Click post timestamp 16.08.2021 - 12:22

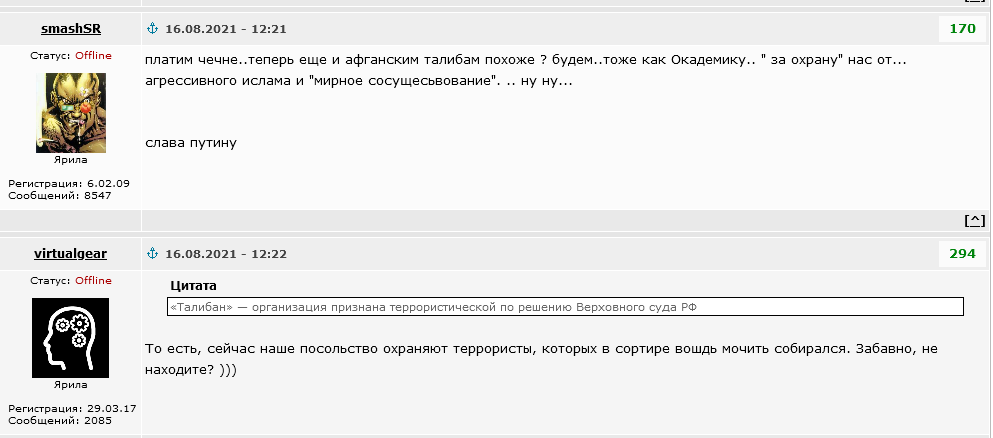coord(226,254)
